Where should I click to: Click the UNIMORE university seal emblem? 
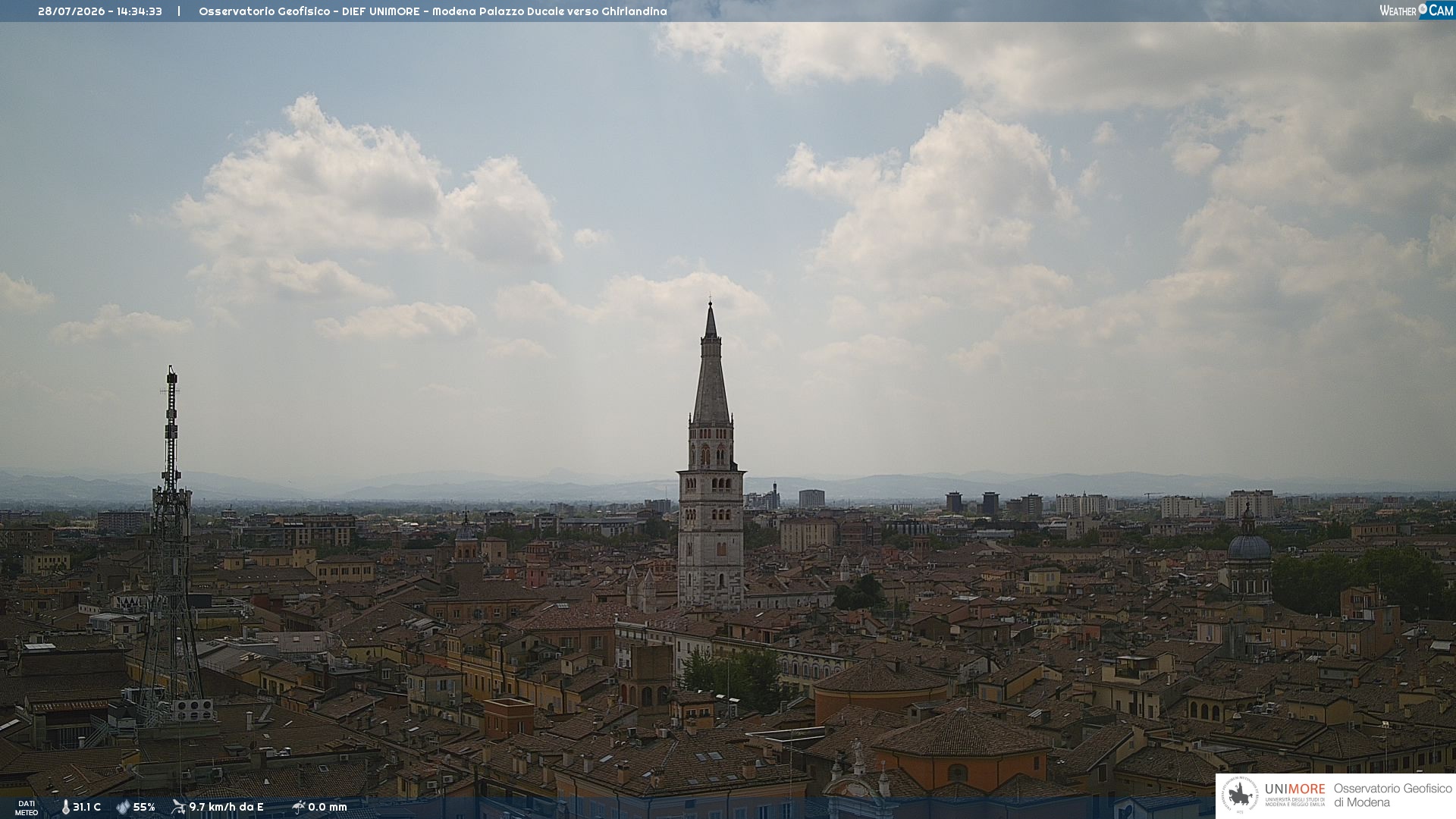click(x=1240, y=795)
